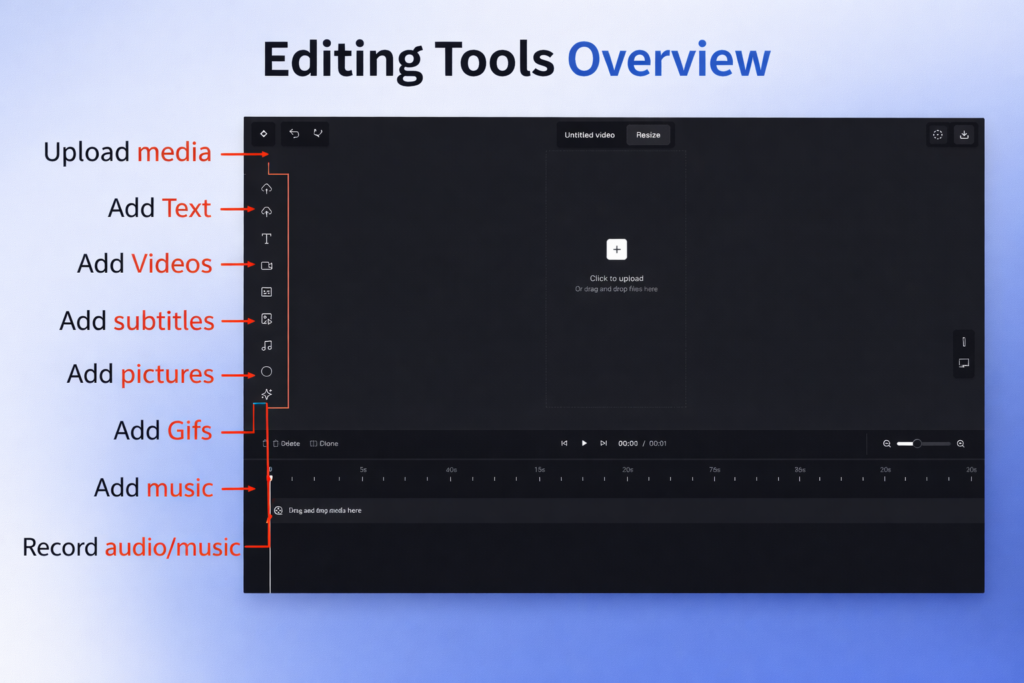Open the music note audio tool
Image resolution: width=1024 pixels, height=683 pixels.
pyautogui.click(x=267, y=345)
